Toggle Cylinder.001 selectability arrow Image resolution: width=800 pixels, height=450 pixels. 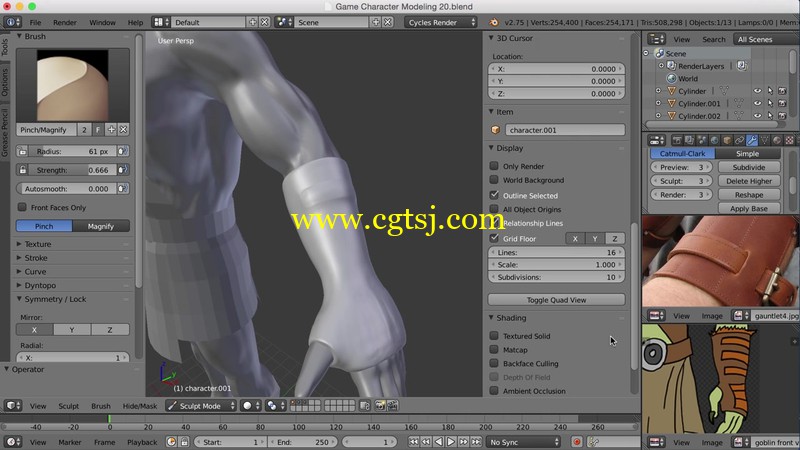[x=770, y=103]
